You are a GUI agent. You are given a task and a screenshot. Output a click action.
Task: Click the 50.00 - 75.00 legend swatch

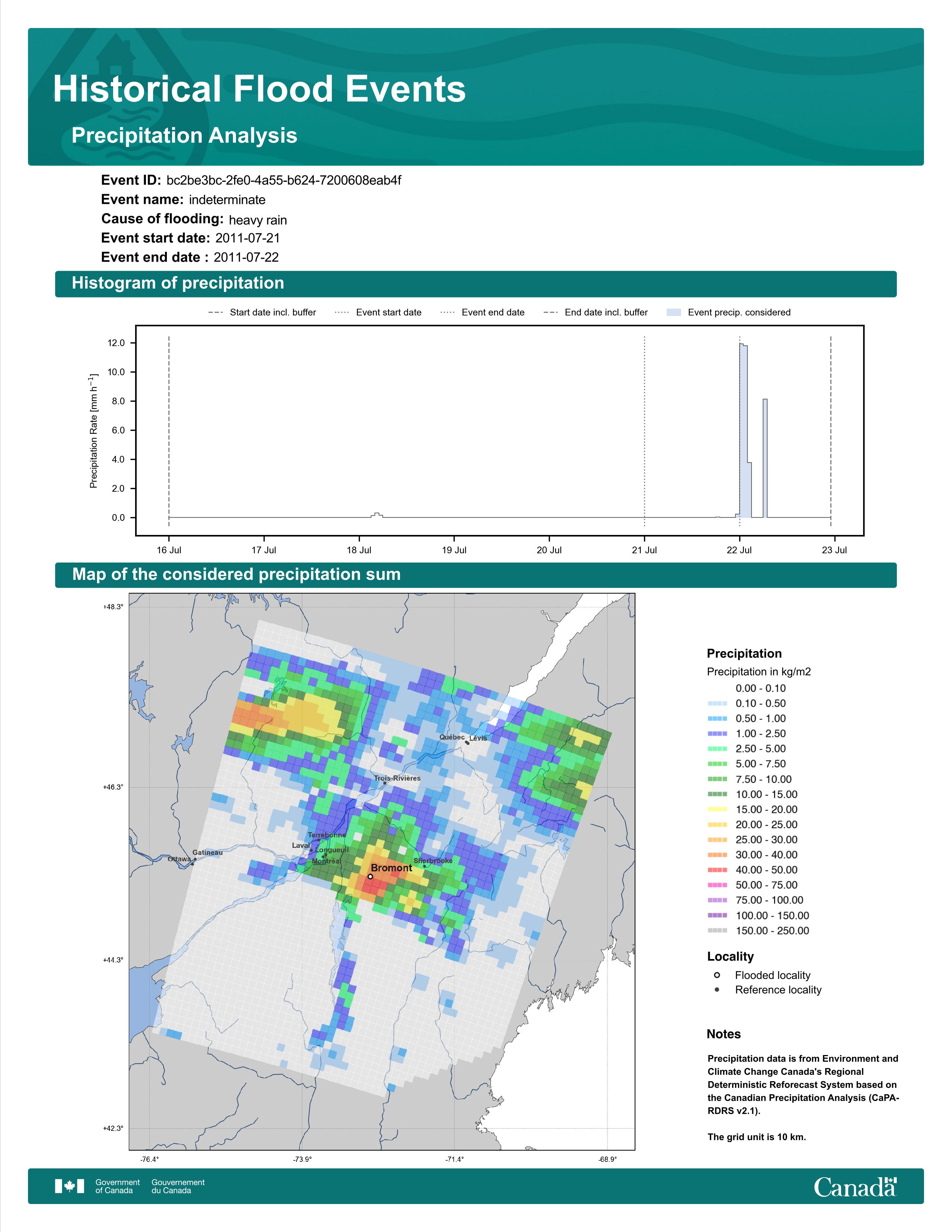(x=717, y=886)
